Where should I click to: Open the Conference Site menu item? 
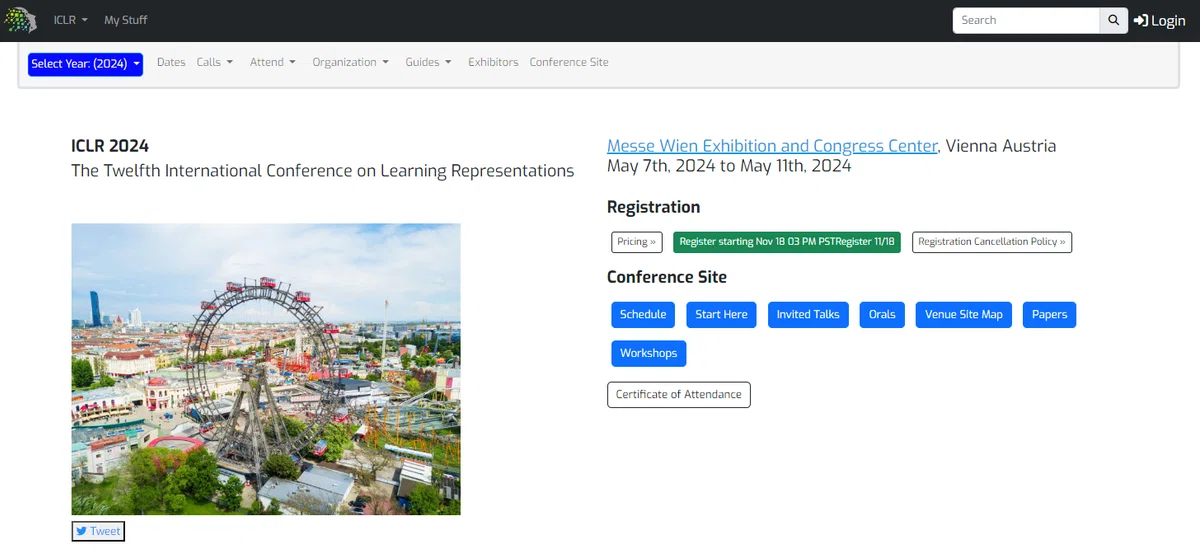pyautogui.click(x=569, y=62)
